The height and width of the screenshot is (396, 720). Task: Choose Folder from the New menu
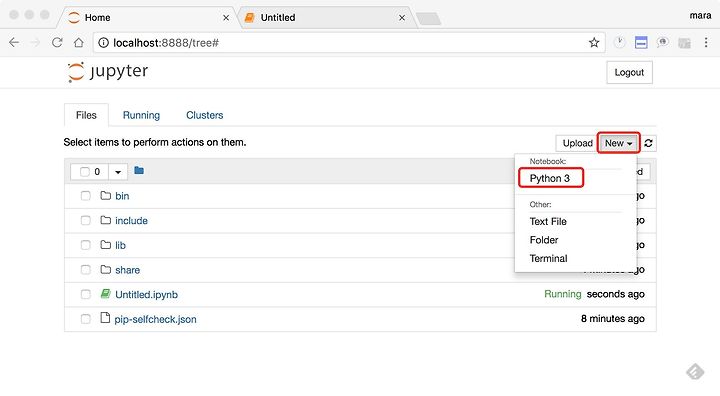(544, 240)
